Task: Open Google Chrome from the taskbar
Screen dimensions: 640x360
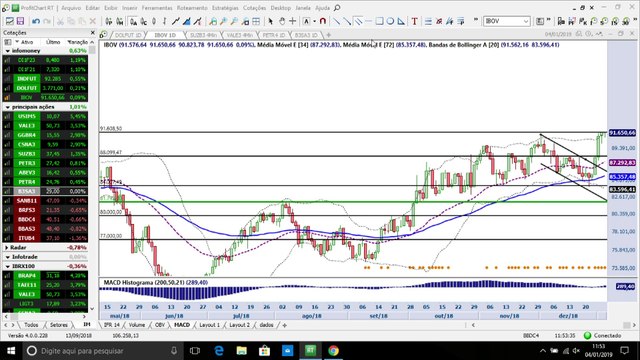Action: 333,351
